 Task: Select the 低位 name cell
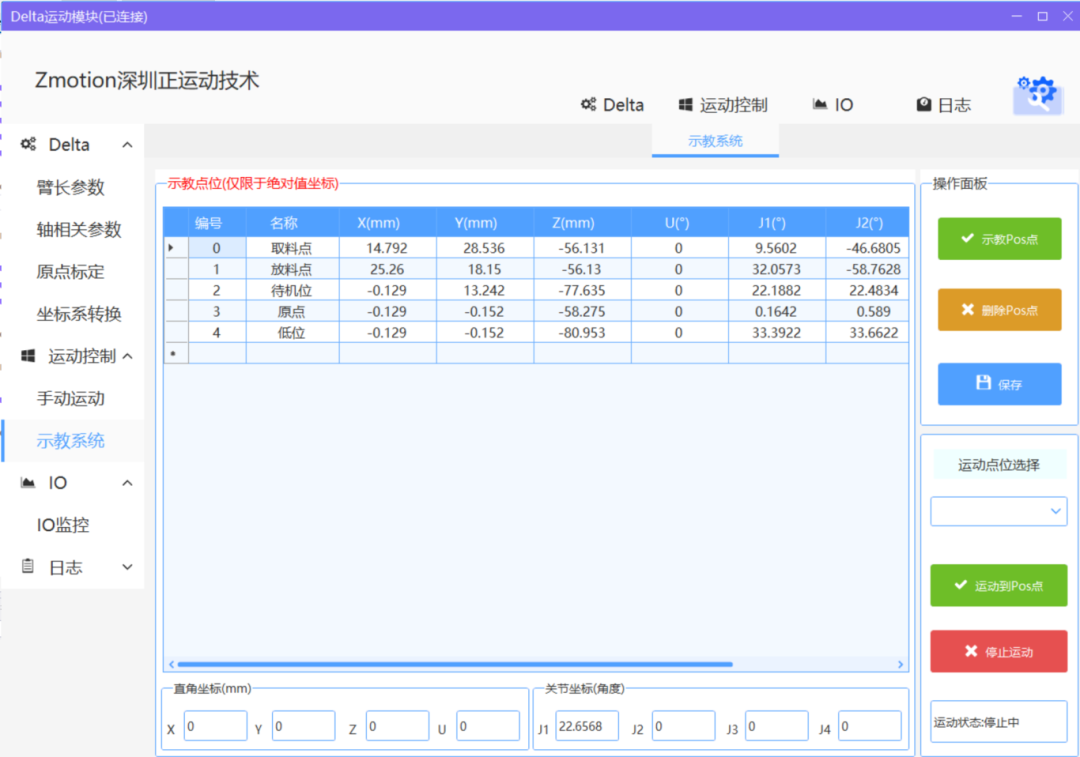tap(293, 333)
